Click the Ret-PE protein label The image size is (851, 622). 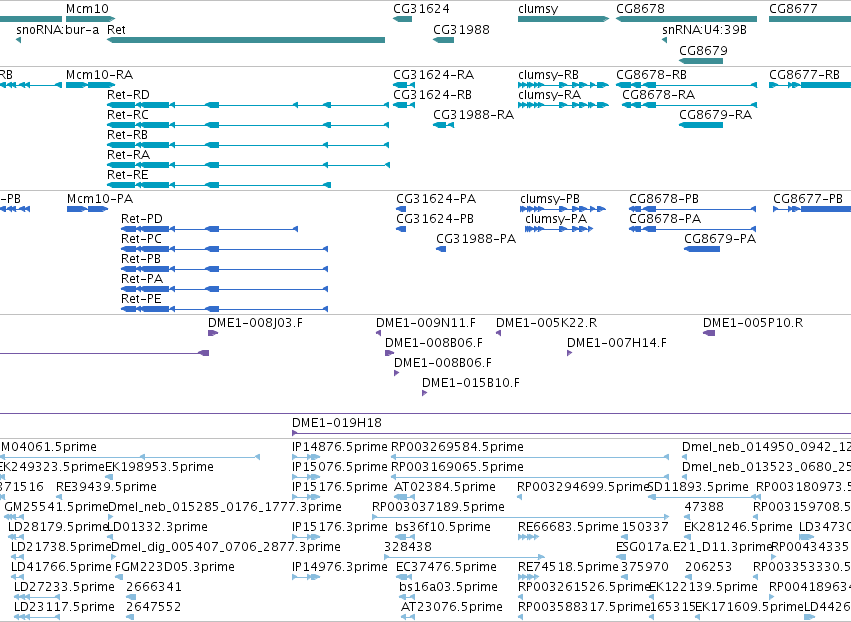pos(141,299)
